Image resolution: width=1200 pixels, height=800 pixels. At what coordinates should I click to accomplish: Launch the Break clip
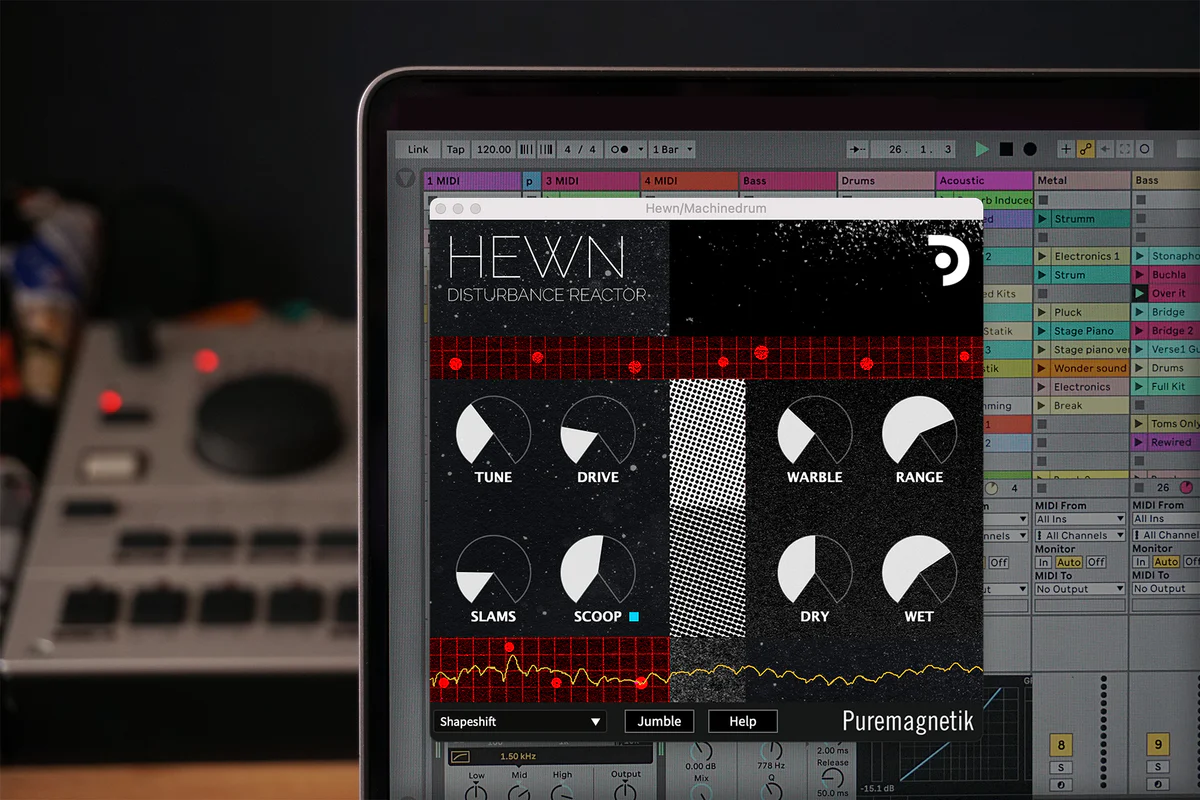tap(1042, 406)
